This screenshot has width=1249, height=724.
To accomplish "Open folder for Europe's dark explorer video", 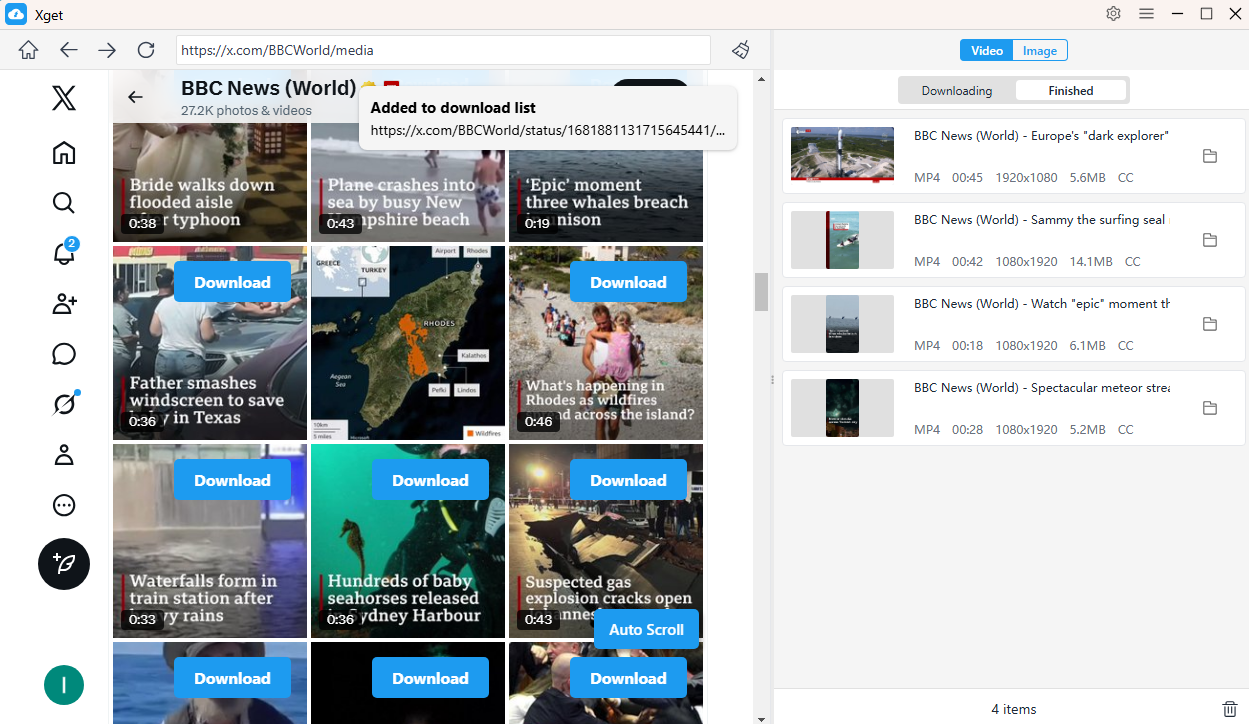I will [x=1209, y=156].
